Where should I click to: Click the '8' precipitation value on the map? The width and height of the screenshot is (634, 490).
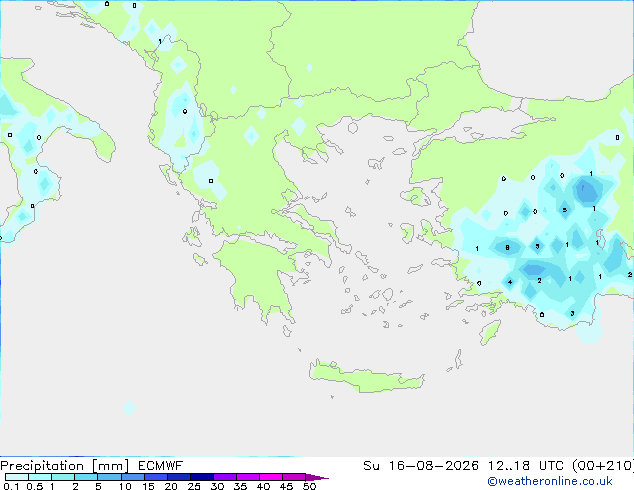(x=507, y=247)
